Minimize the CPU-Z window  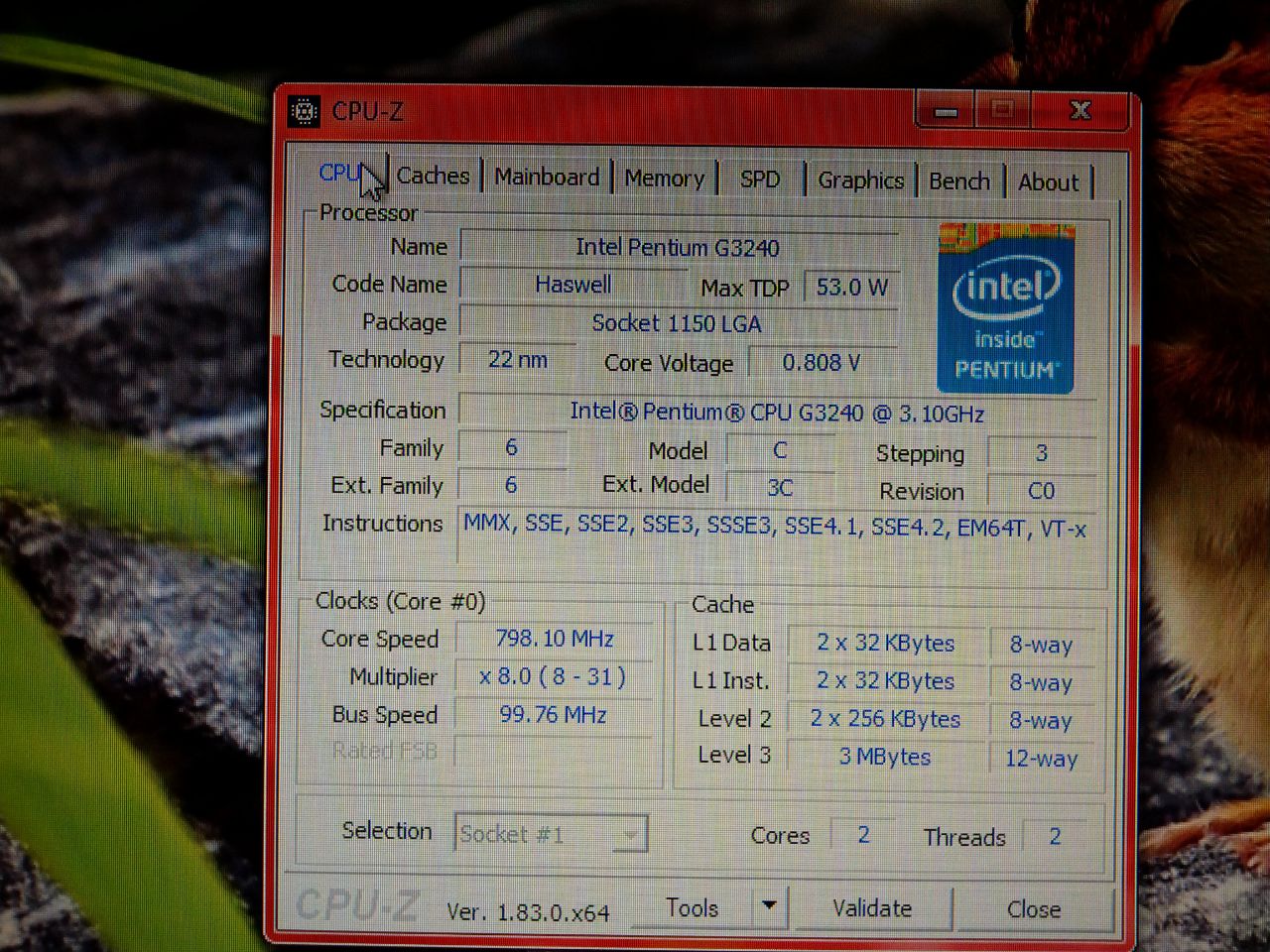coord(946,110)
